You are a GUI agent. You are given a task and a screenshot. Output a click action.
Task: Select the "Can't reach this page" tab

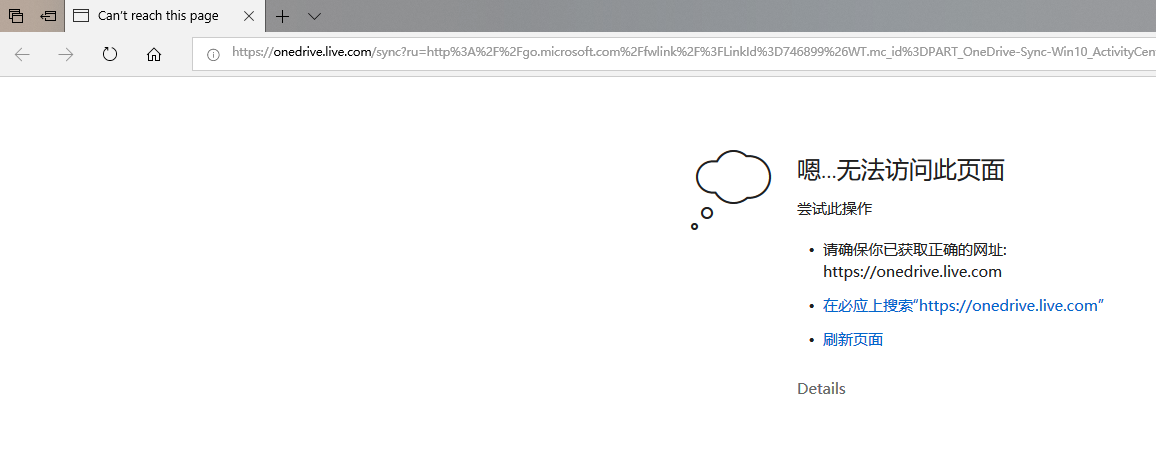pyautogui.click(x=158, y=15)
